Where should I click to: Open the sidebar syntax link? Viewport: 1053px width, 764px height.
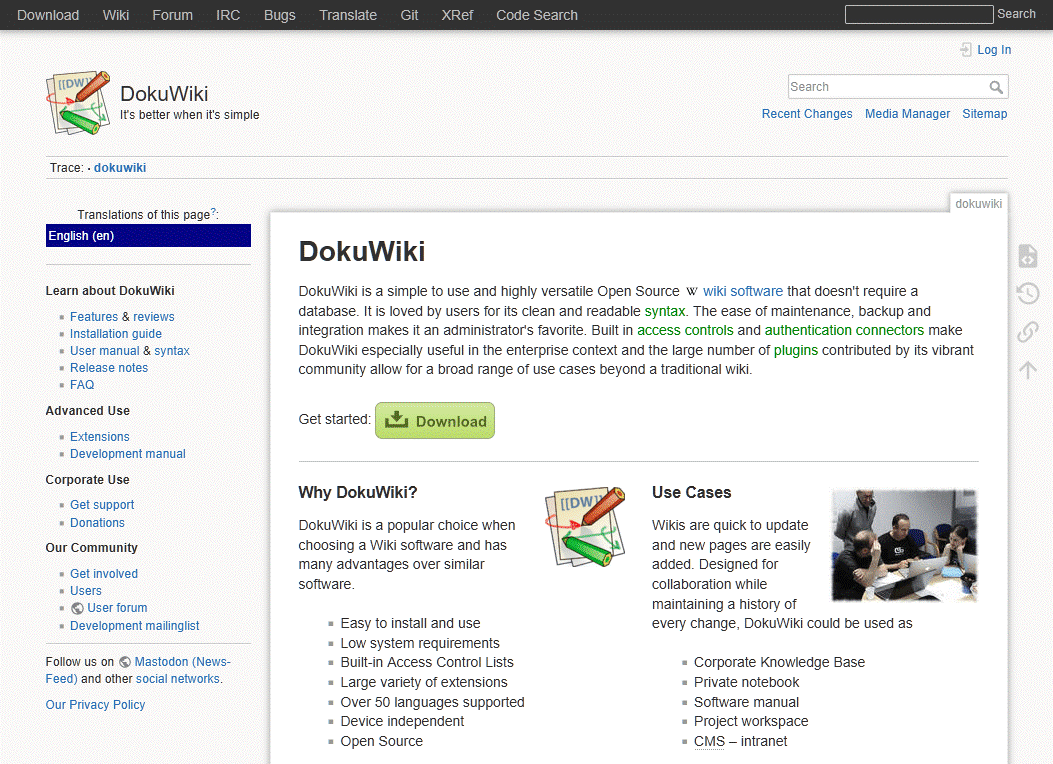[172, 350]
